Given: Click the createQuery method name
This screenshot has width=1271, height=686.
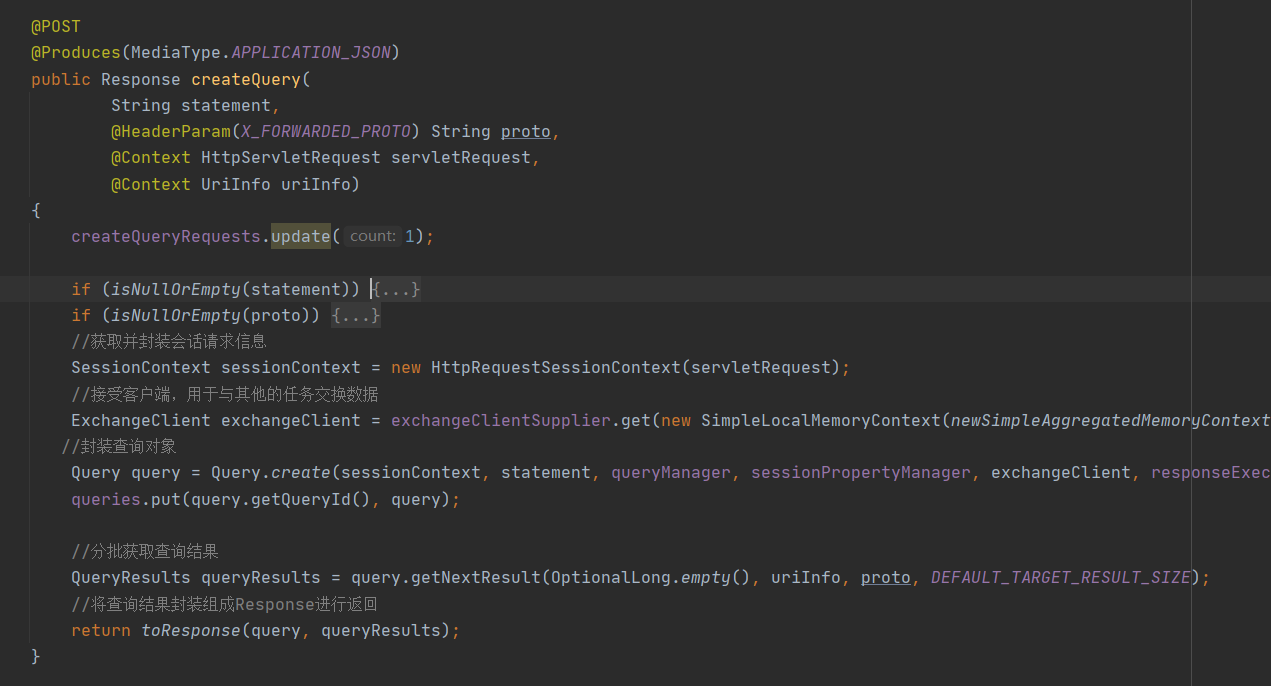Looking at the screenshot, I should [x=246, y=79].
